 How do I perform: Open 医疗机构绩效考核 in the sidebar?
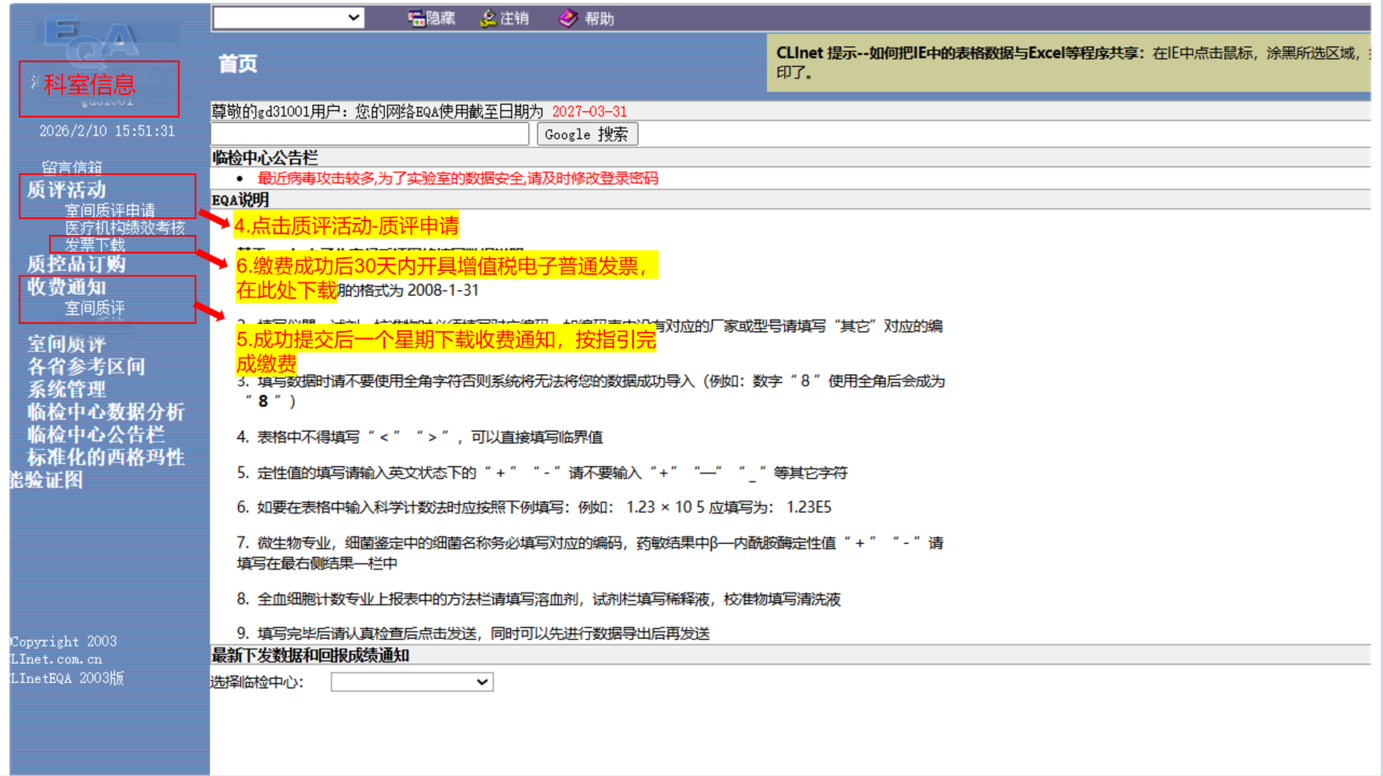click(125, 228)
